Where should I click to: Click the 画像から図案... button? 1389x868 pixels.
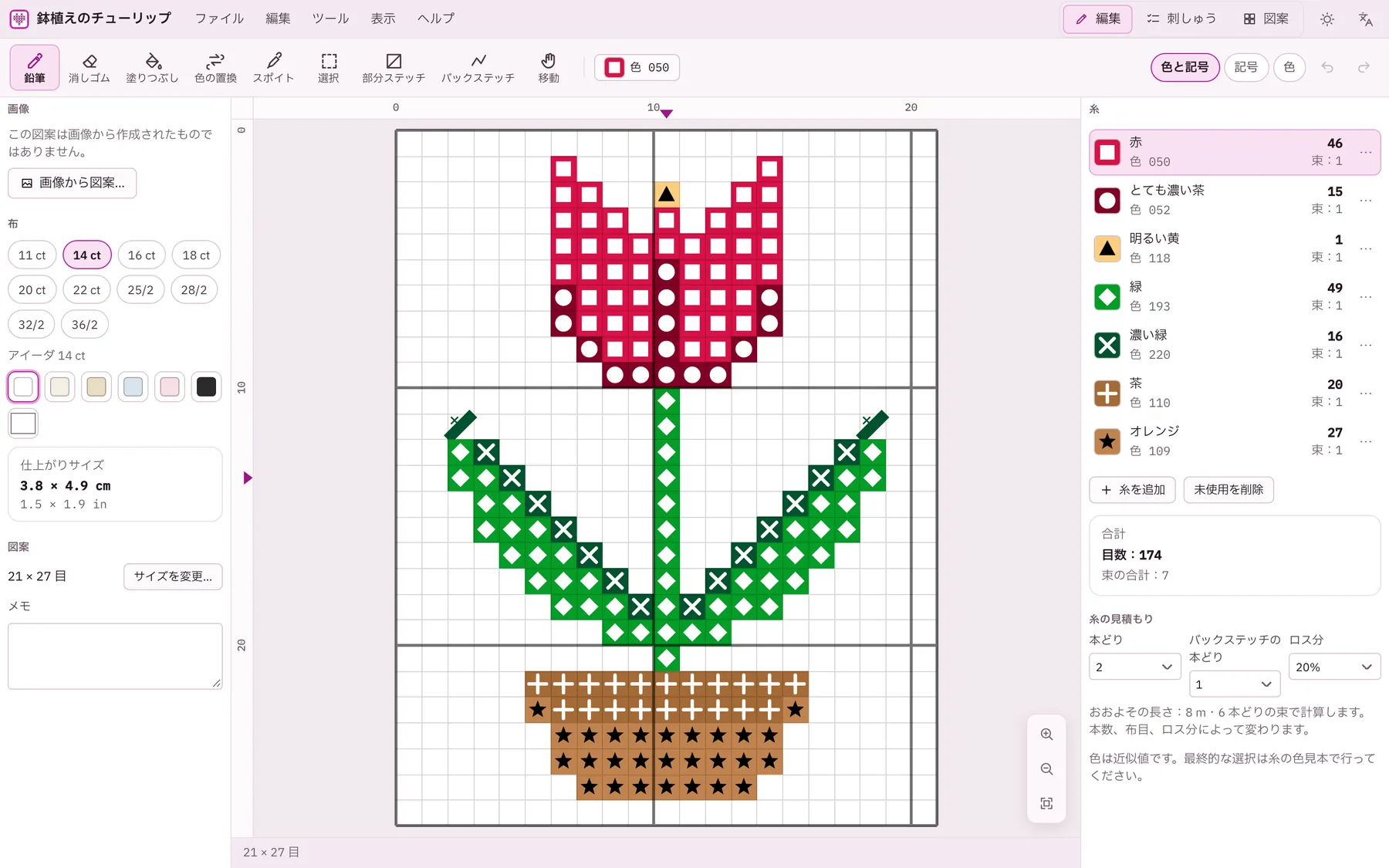click(x=73, y=183)
